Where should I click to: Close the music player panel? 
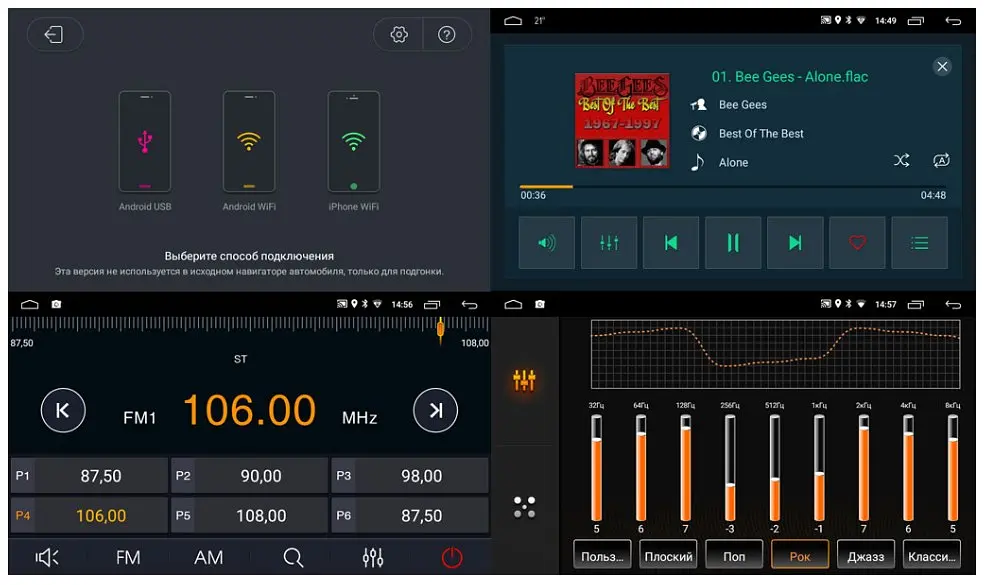coord(942,67)
